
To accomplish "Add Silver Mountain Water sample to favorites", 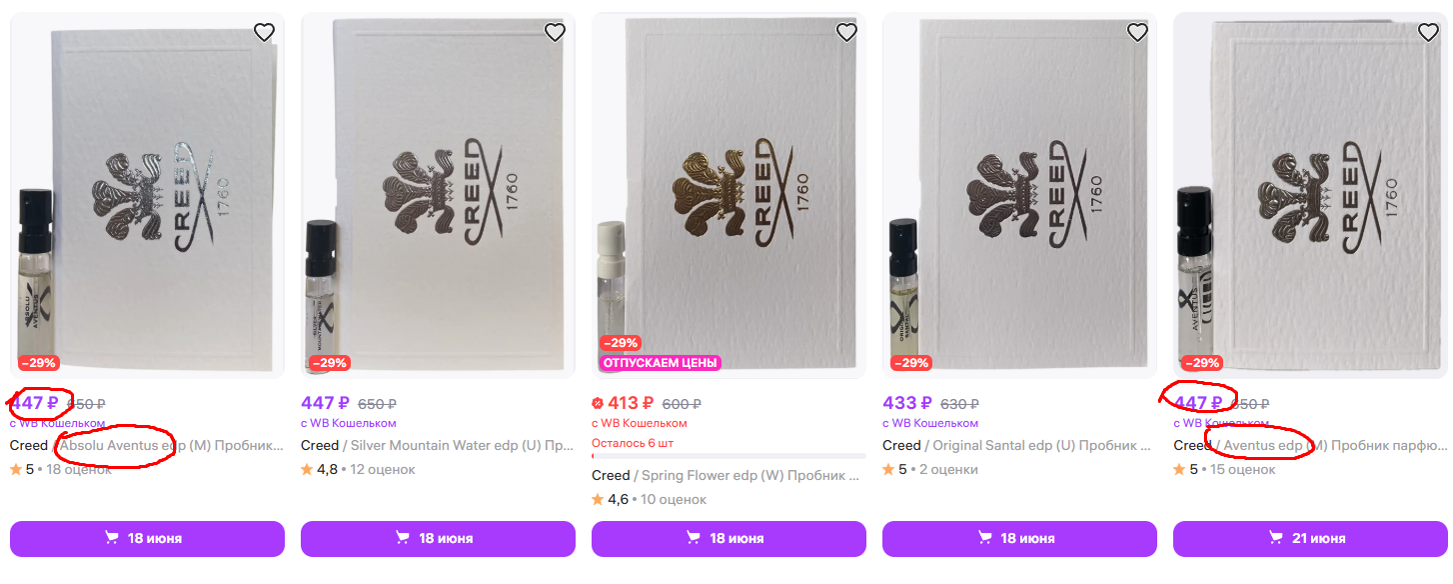I will [x=555, y=33].
